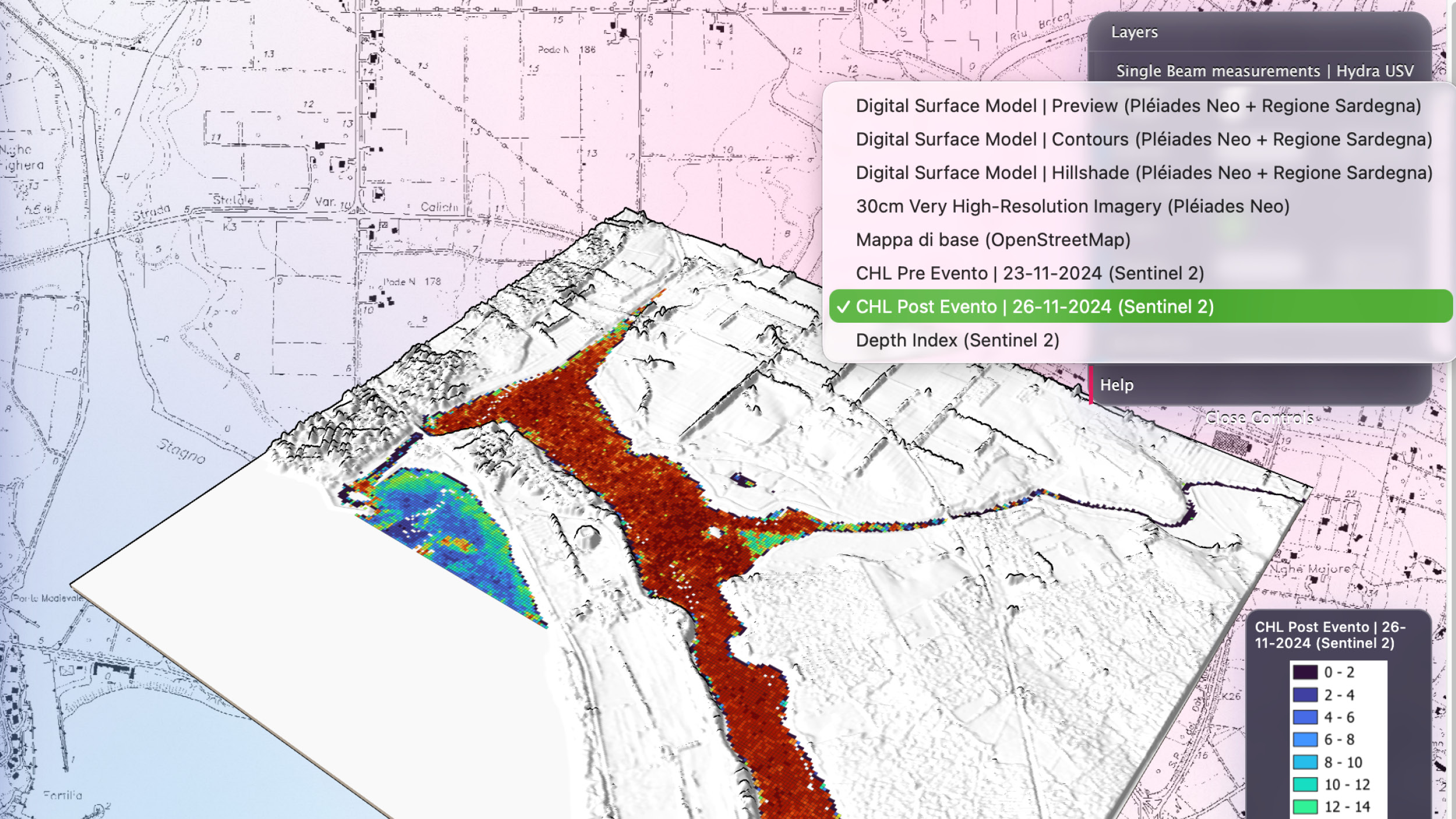Click the 6 - 8 blue legend swatch
The width and height of the screenshot is (1456, 819).
(1305, 740)
